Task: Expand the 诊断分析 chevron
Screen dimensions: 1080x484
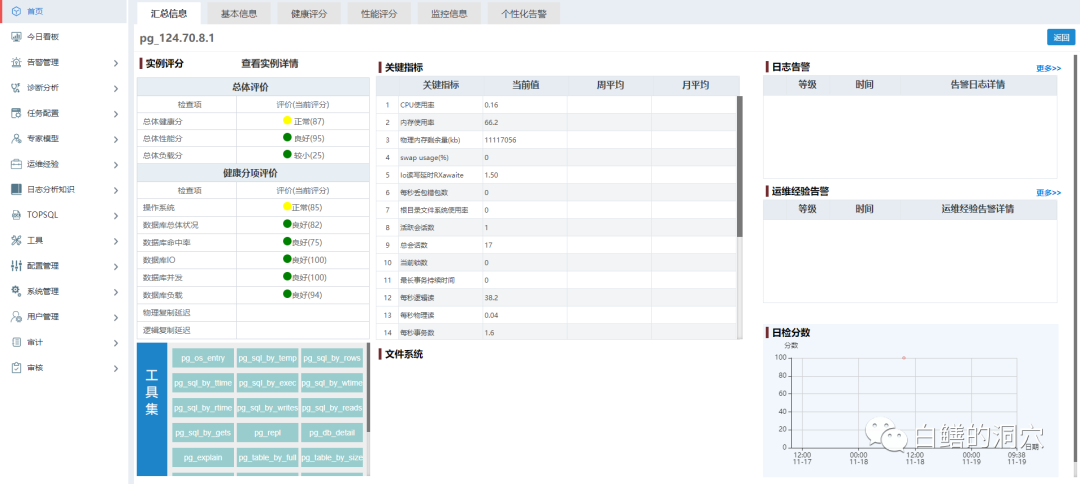Action: pyautogui.click(x=116, y=88)
